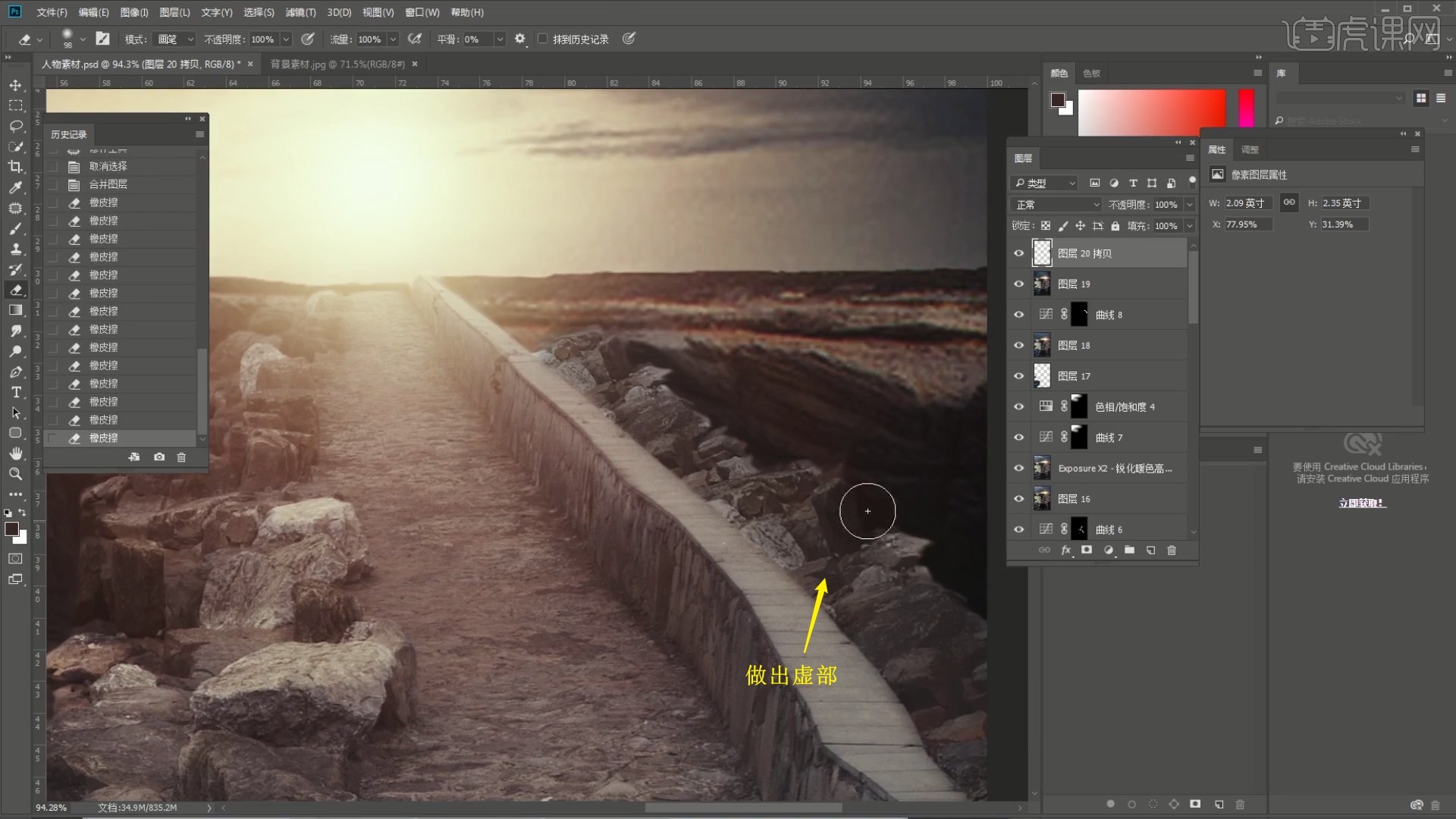Switch to 背景素材.jpg document tab
The width and height of the screenshot is (1456, 819).
337,64
